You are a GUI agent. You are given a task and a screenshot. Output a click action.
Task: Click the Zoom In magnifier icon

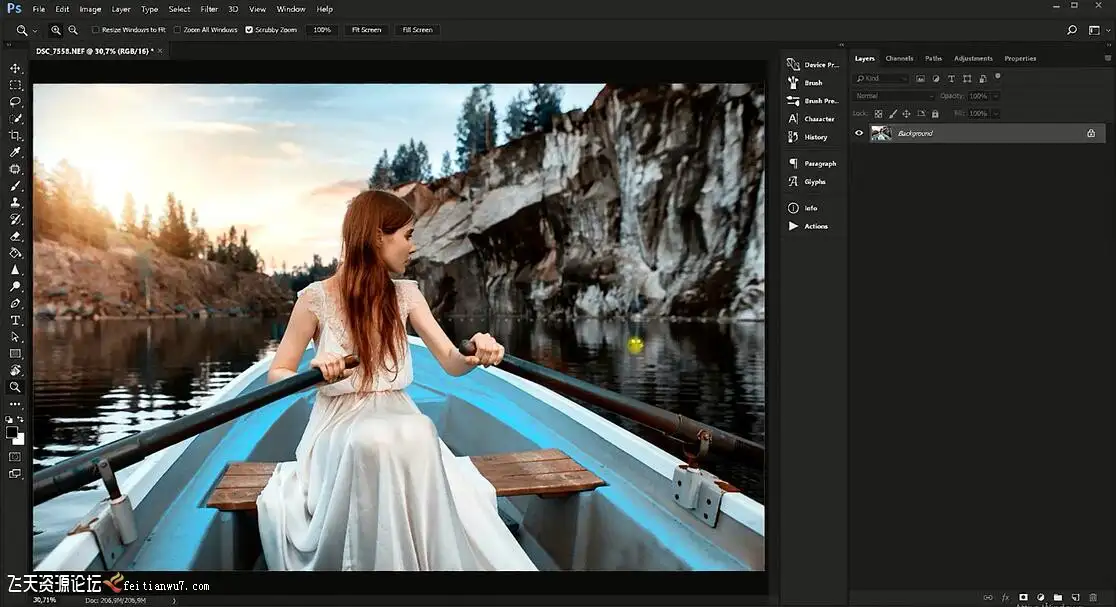tap(56, 30)
